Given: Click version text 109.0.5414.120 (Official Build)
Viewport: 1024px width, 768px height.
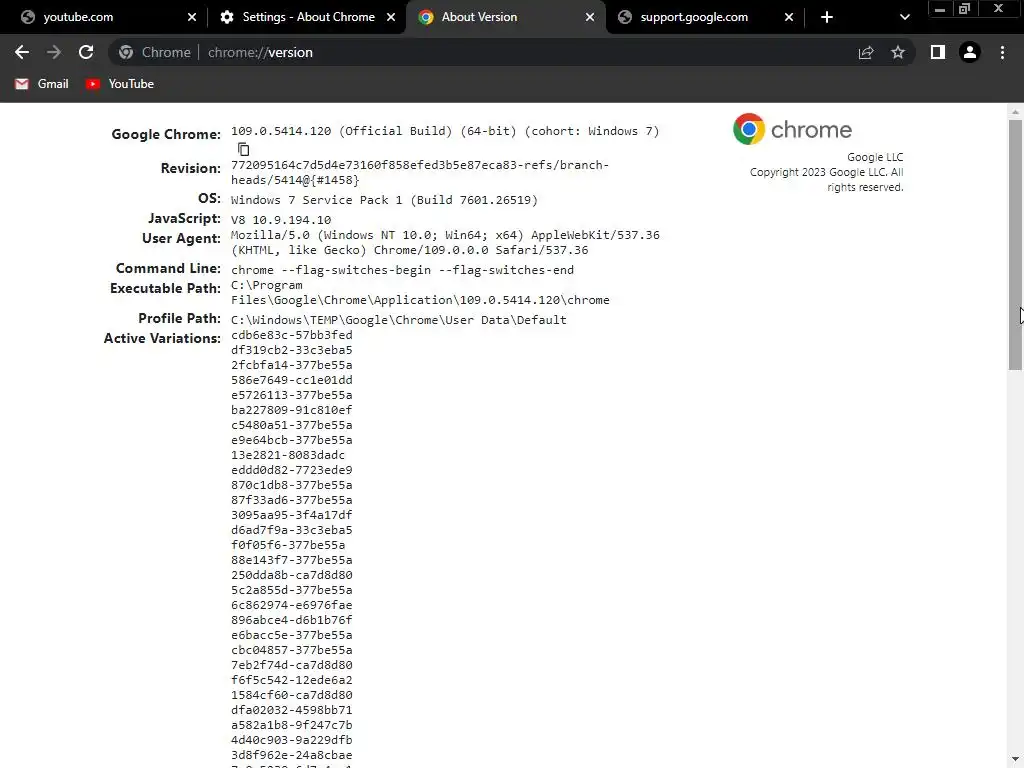Looking at the screenshot, I should 342,131.
